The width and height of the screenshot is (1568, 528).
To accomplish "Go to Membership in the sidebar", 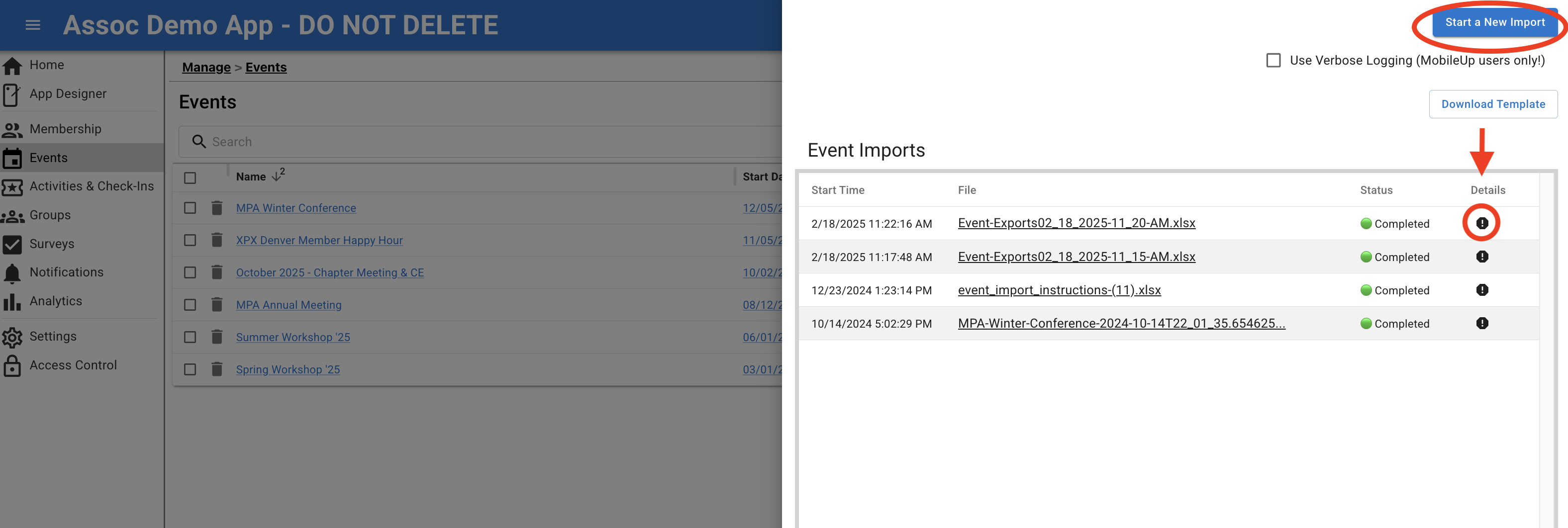I will (65, 129).
